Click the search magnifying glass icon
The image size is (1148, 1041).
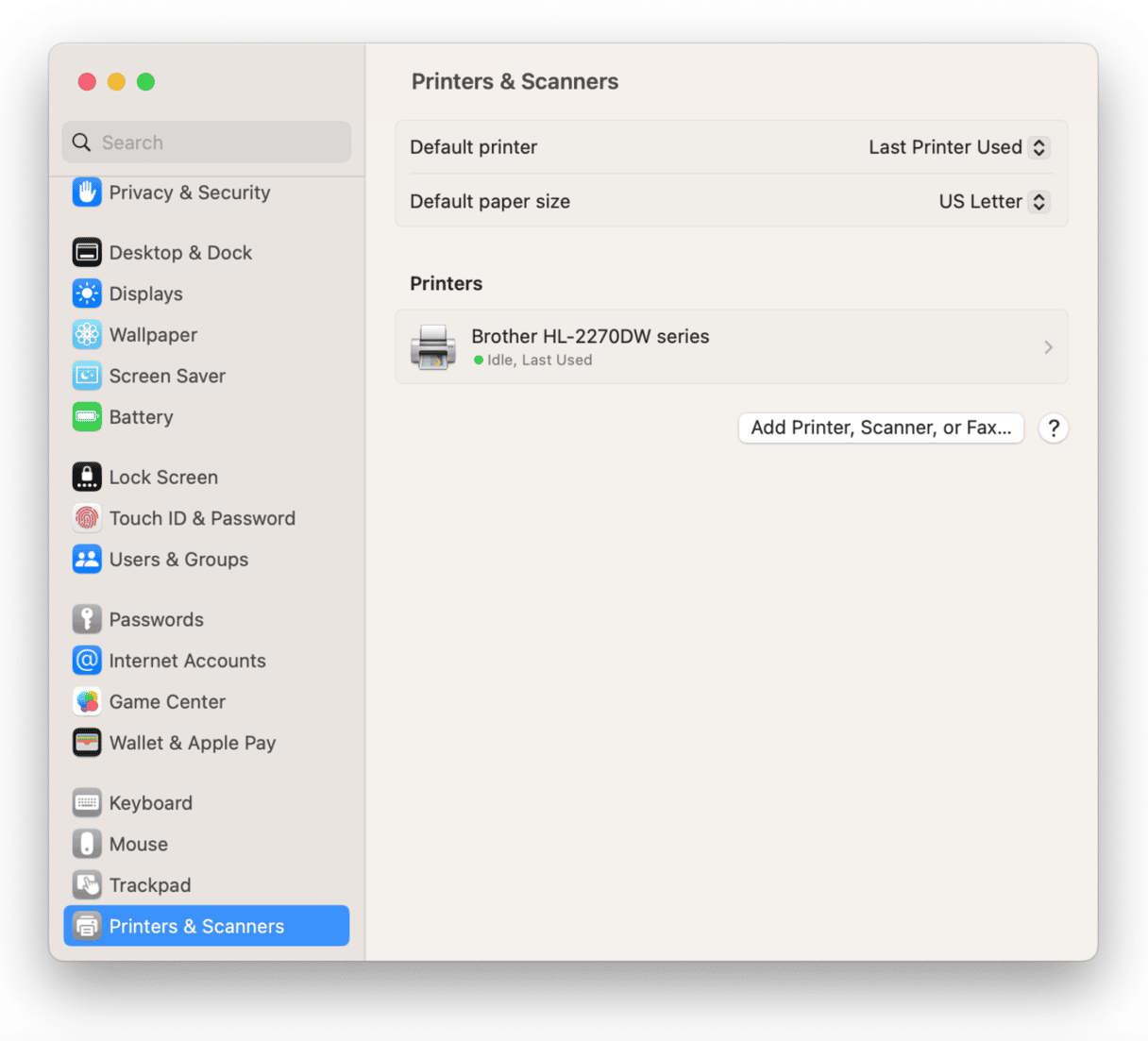tap(82, 143)
